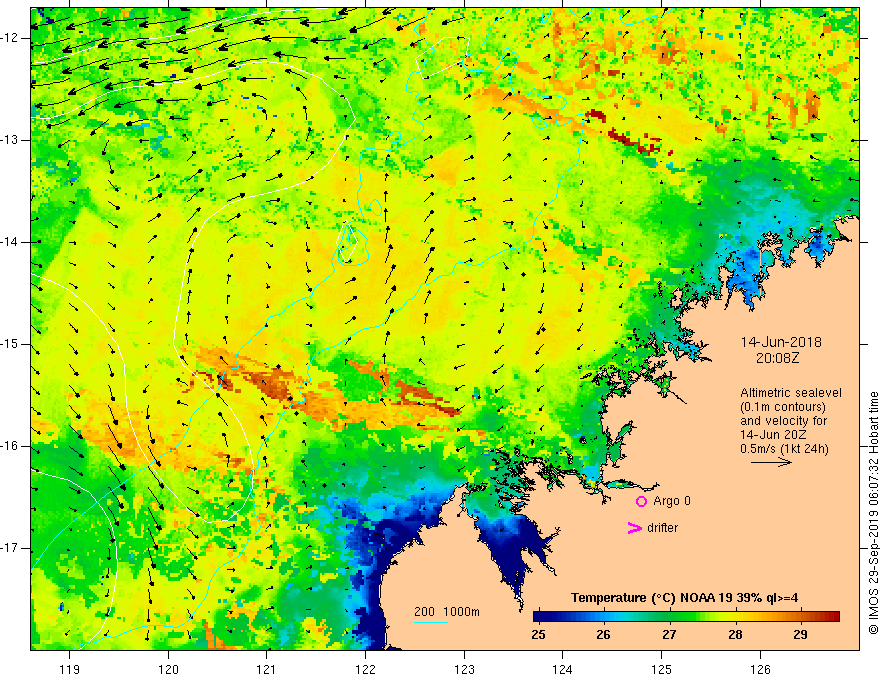Click the longitude axis label 124

click(563, 669)
